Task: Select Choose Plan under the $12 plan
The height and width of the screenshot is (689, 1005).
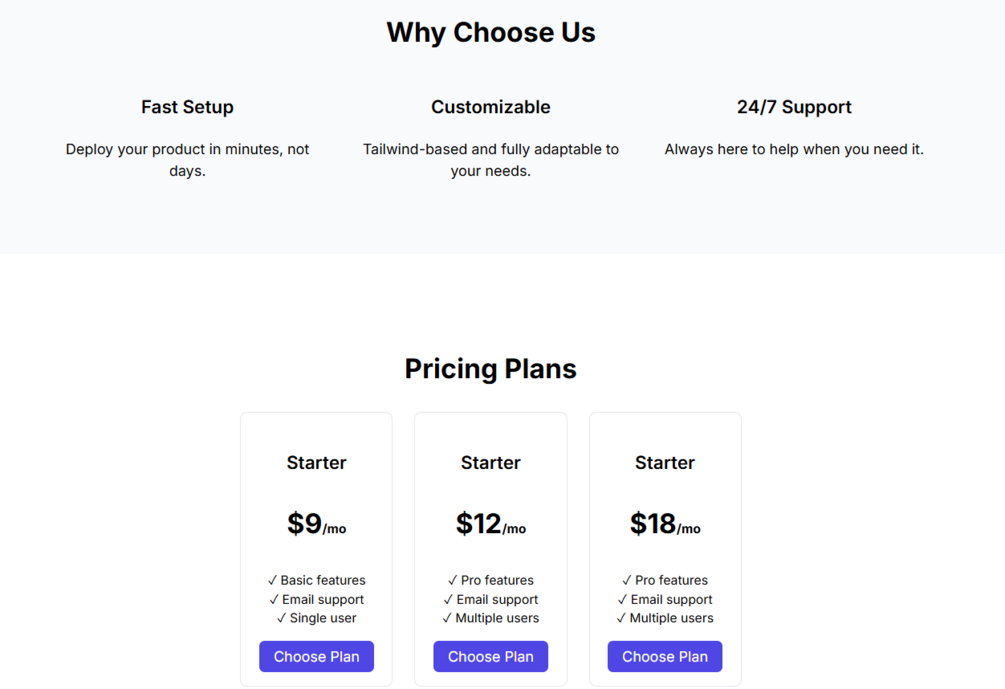Action: click(x=490, y=657)
